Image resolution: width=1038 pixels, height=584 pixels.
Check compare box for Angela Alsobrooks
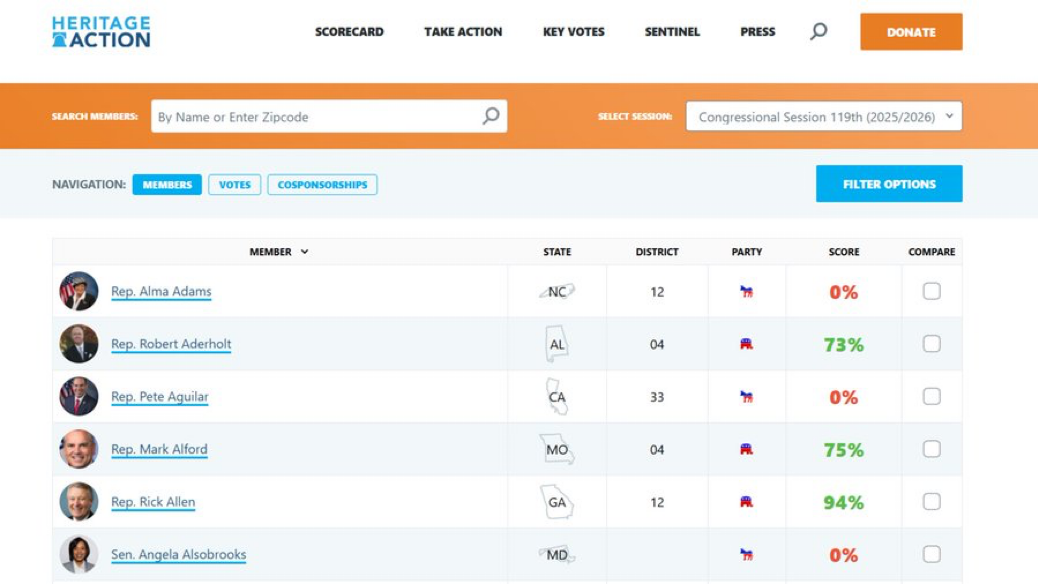pos(931,554)
